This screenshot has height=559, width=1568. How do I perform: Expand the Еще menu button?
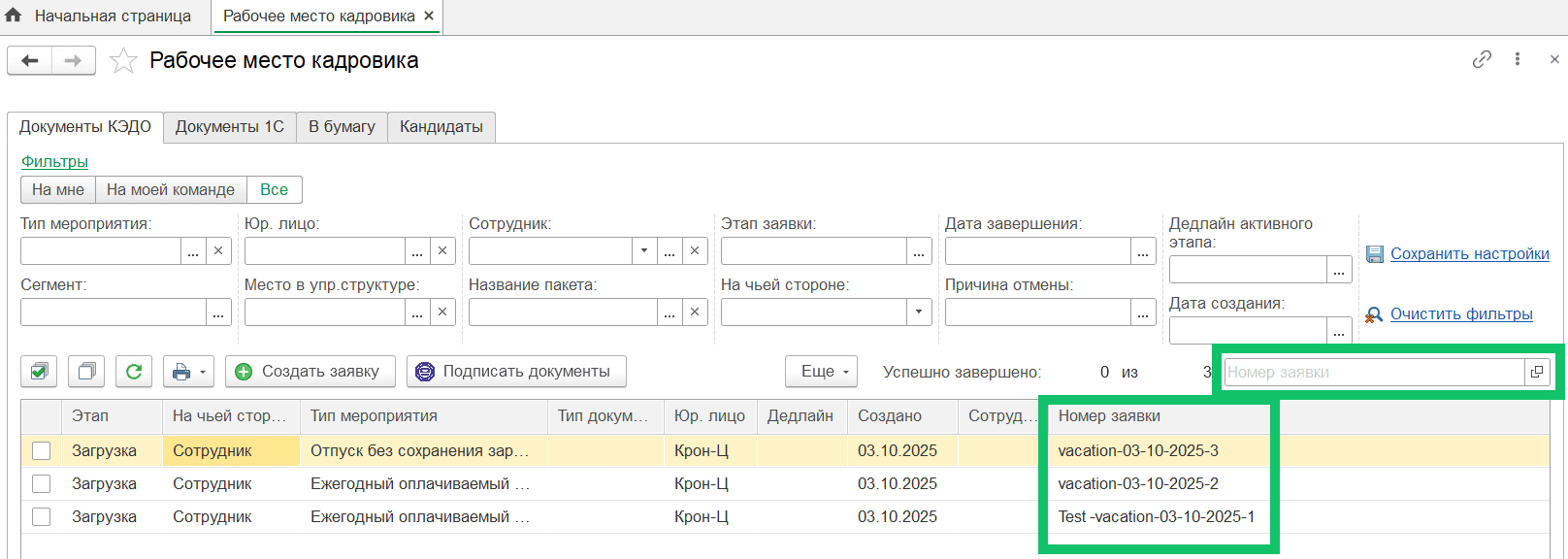click(x=821, y=372)
